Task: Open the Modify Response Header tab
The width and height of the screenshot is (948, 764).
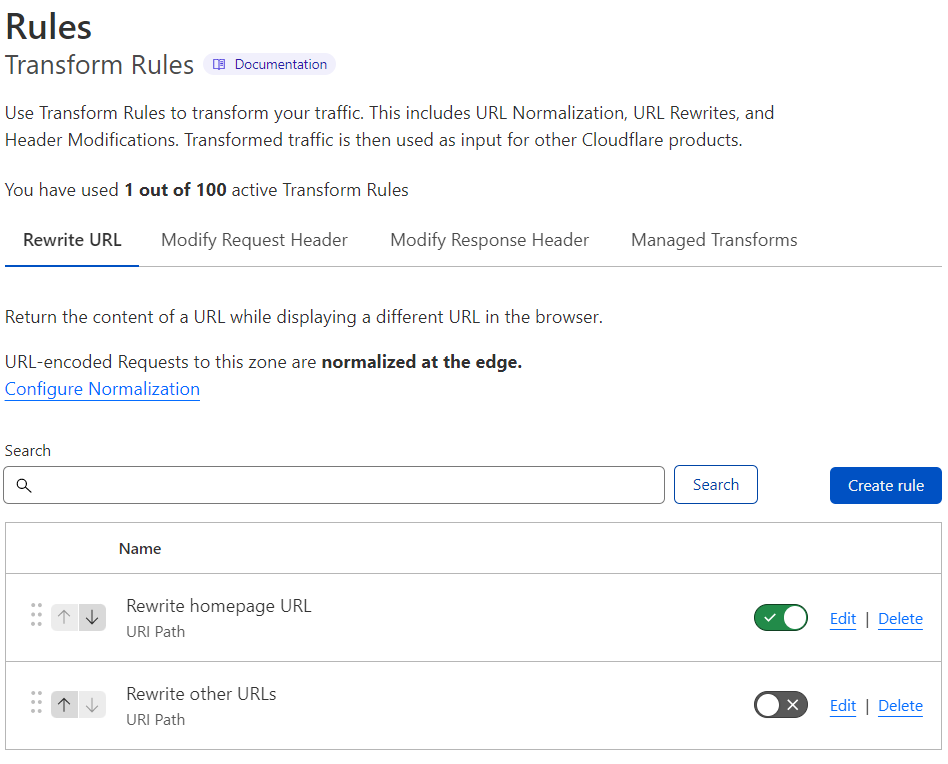Action: point(489,240)
